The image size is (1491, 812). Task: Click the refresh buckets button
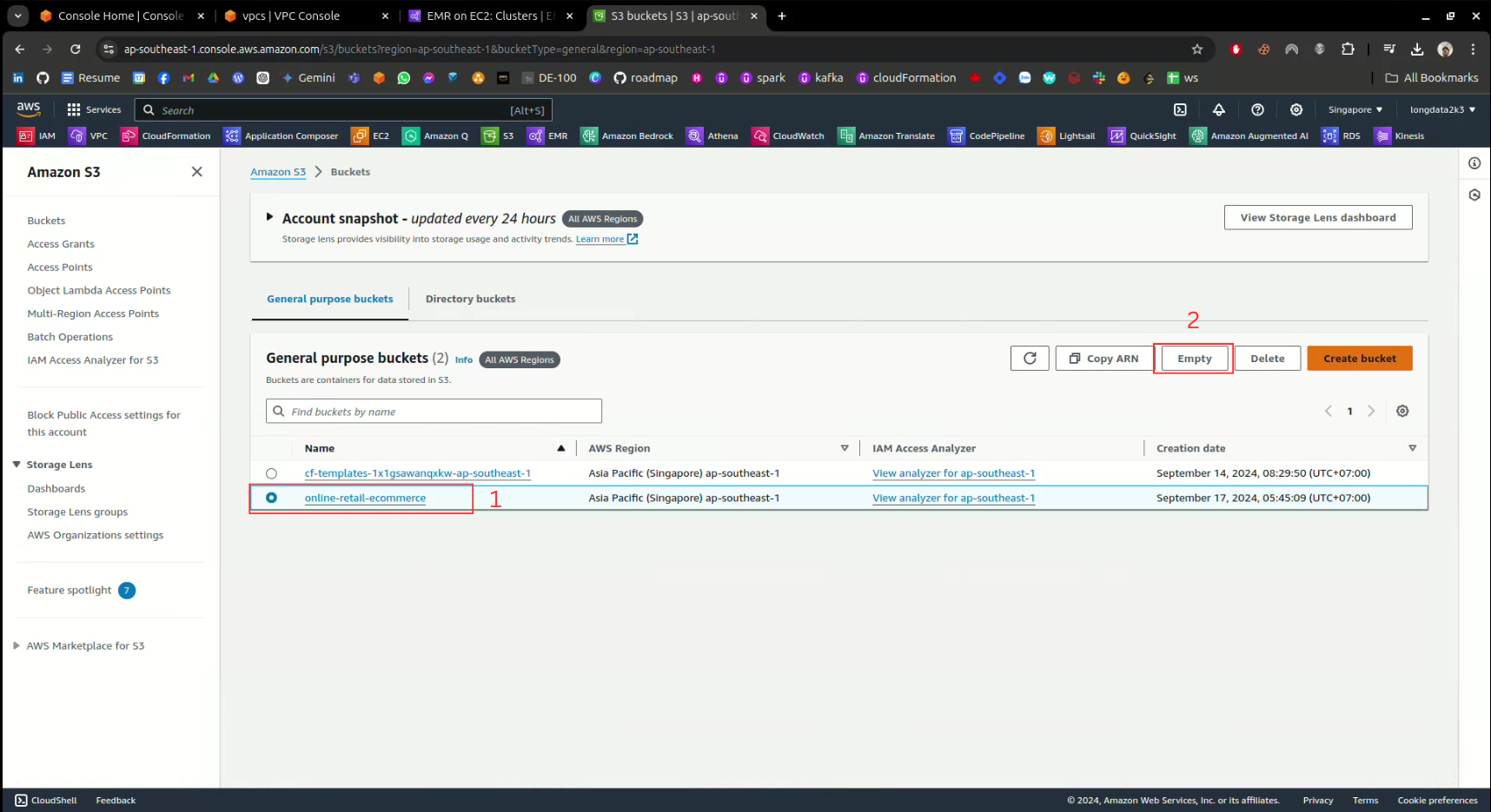(x=1030, y=359)
